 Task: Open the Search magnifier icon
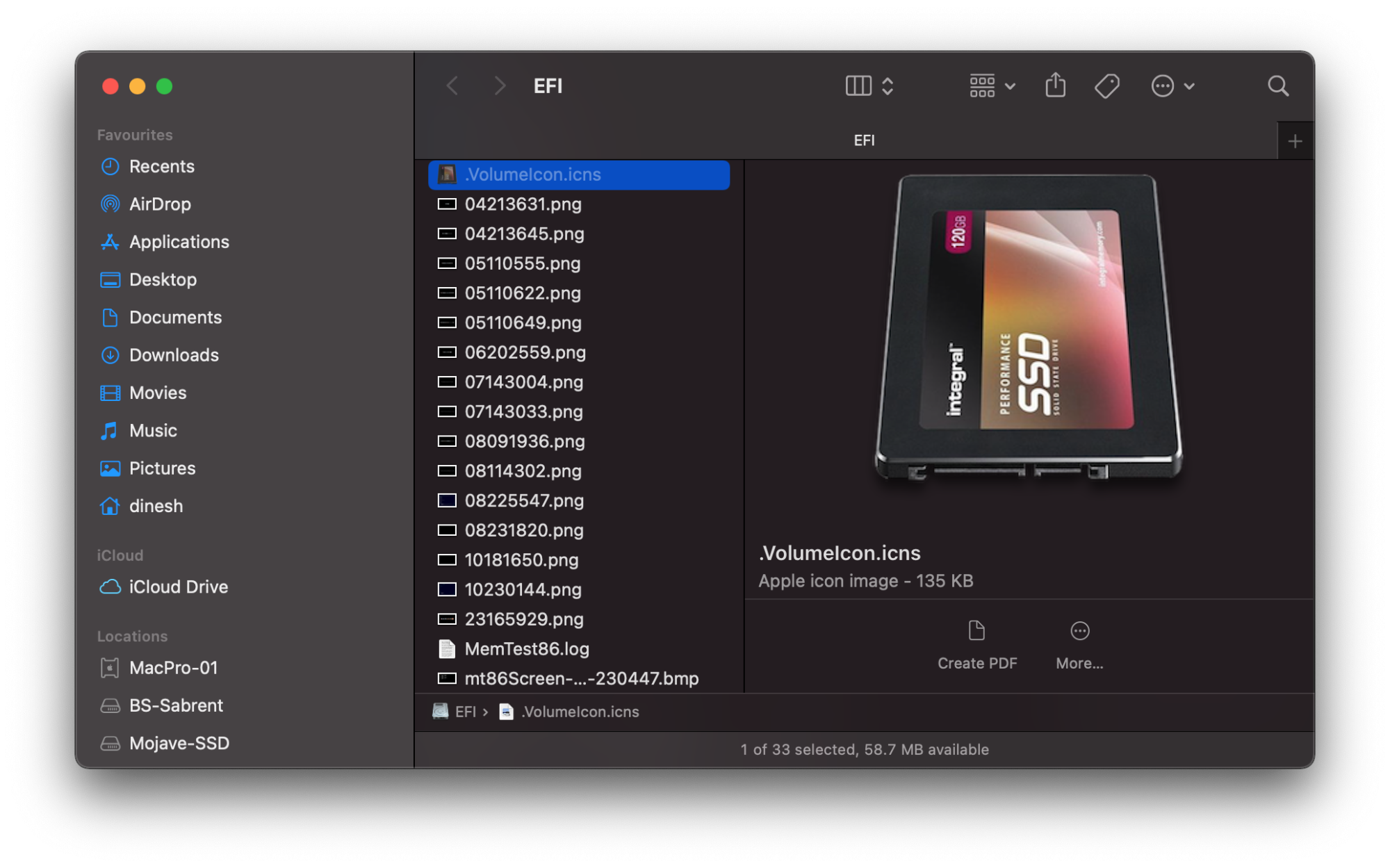pyautogui.click(x=1277, y=85)
